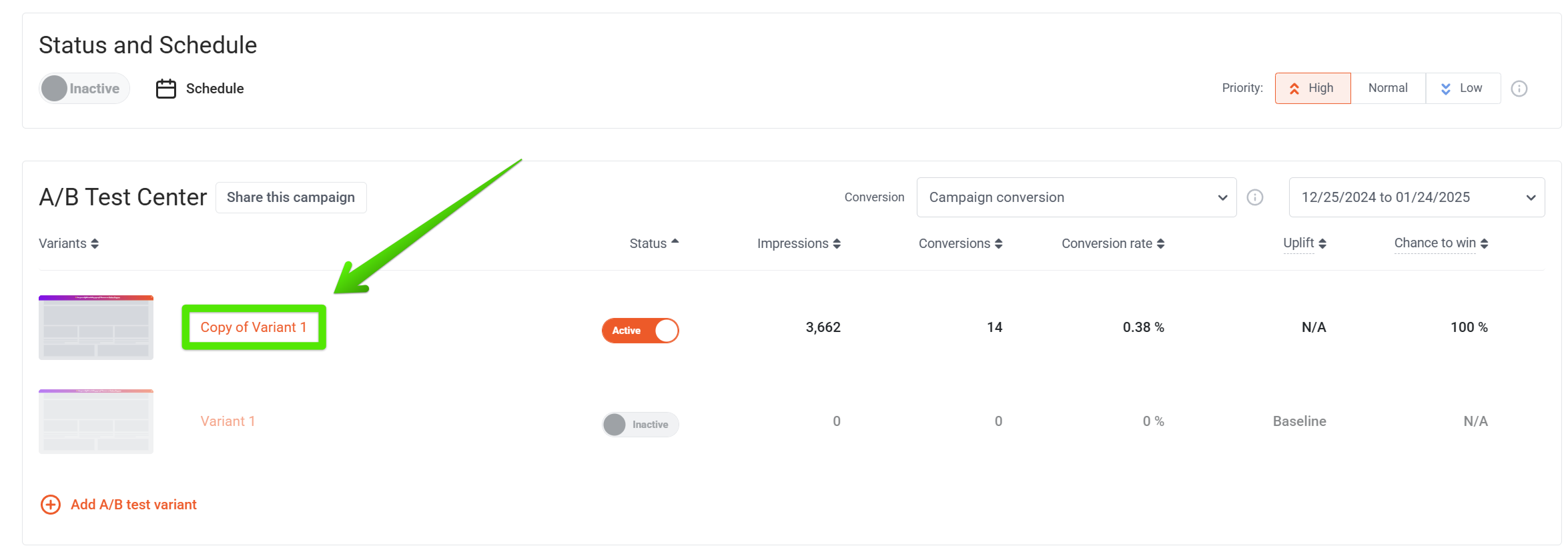Sort by Conversion rate column arrows
This screenshot has width=1568, height=548.
pyautogui.click(x=1160, y=244)
